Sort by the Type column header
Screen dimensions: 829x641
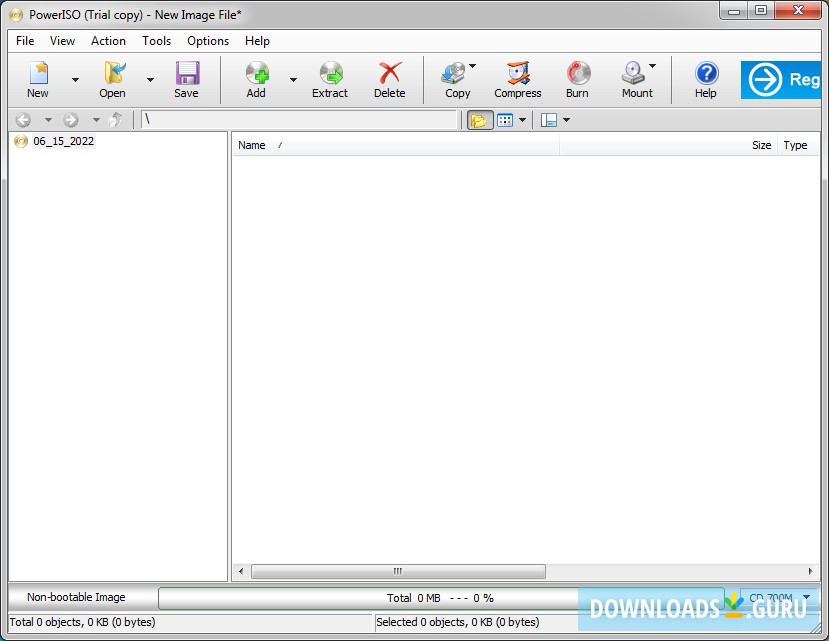pos(798,145)
